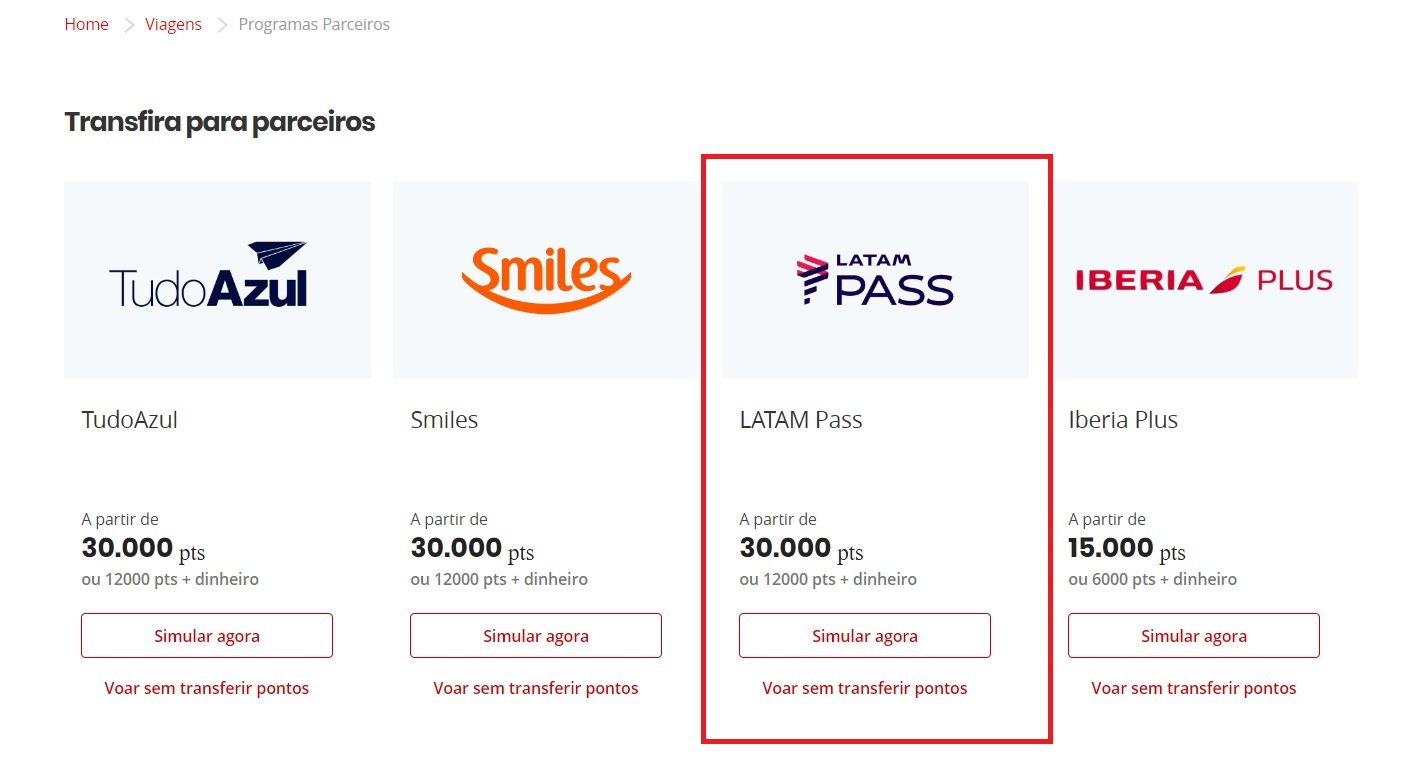The image size is (1425, 761).
Task: Go to Home in the breadcrumb
Action: click(x=87, y=24)
